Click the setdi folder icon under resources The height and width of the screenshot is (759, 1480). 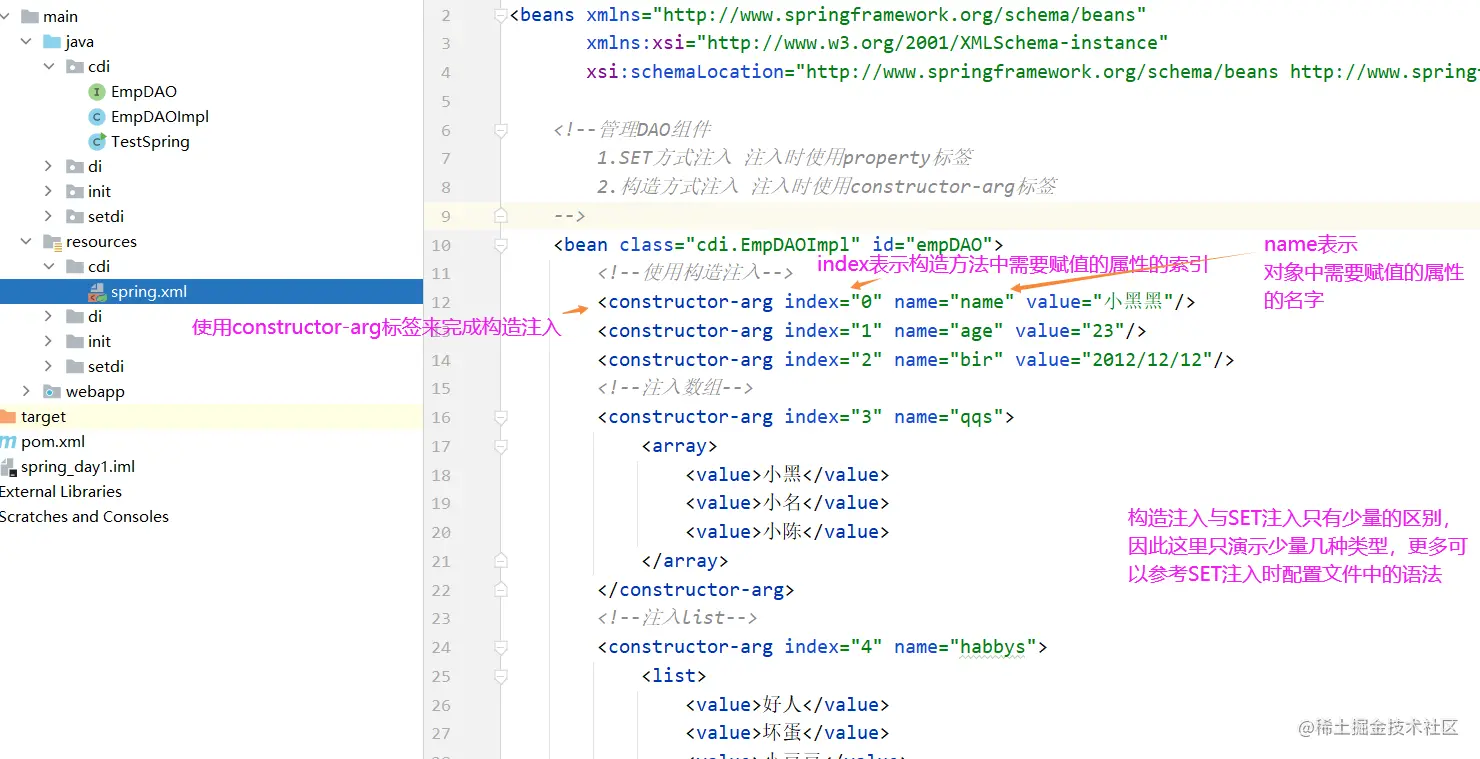point(75,367)
